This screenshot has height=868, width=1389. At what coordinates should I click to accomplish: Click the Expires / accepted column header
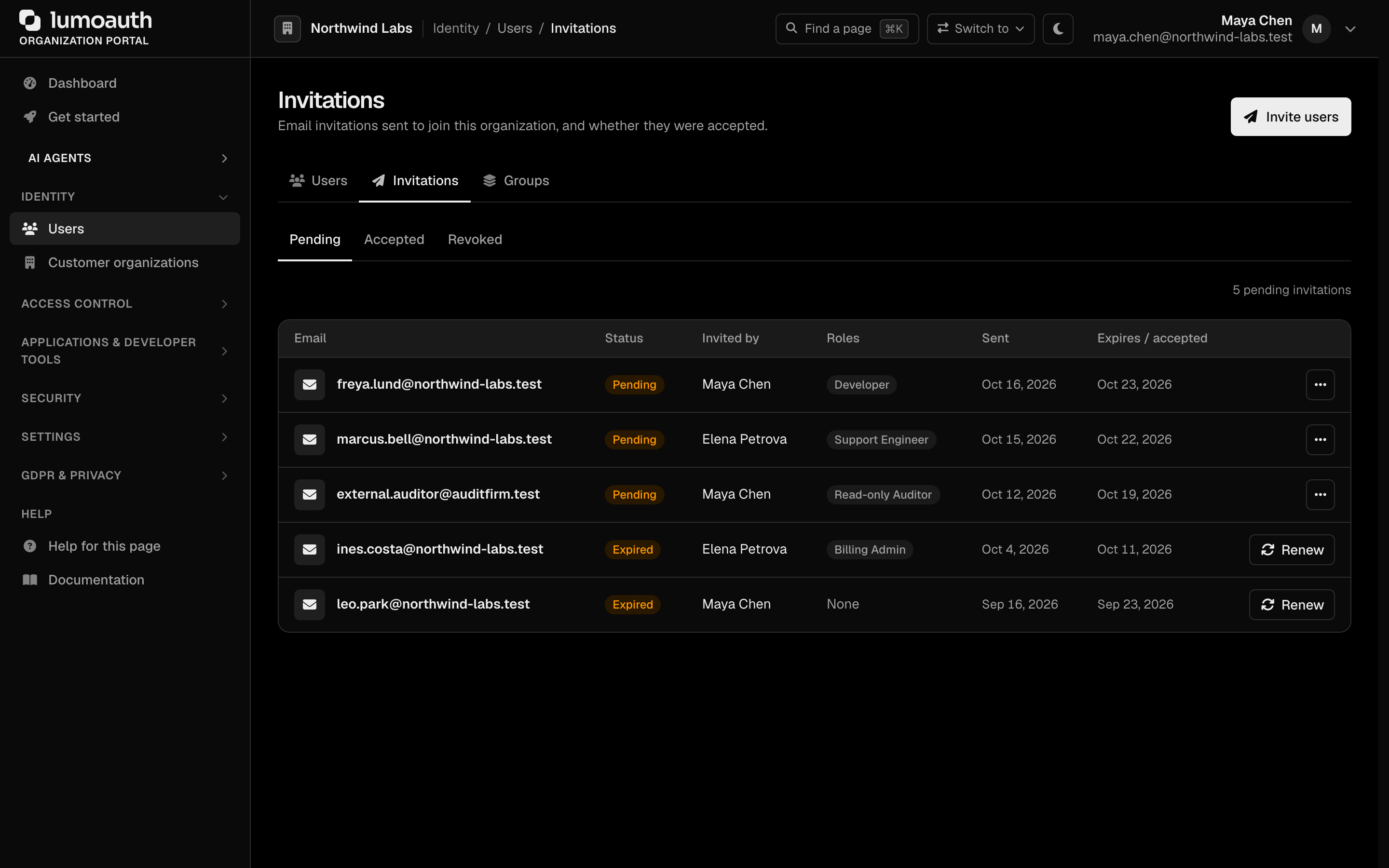click(1152, 338)
